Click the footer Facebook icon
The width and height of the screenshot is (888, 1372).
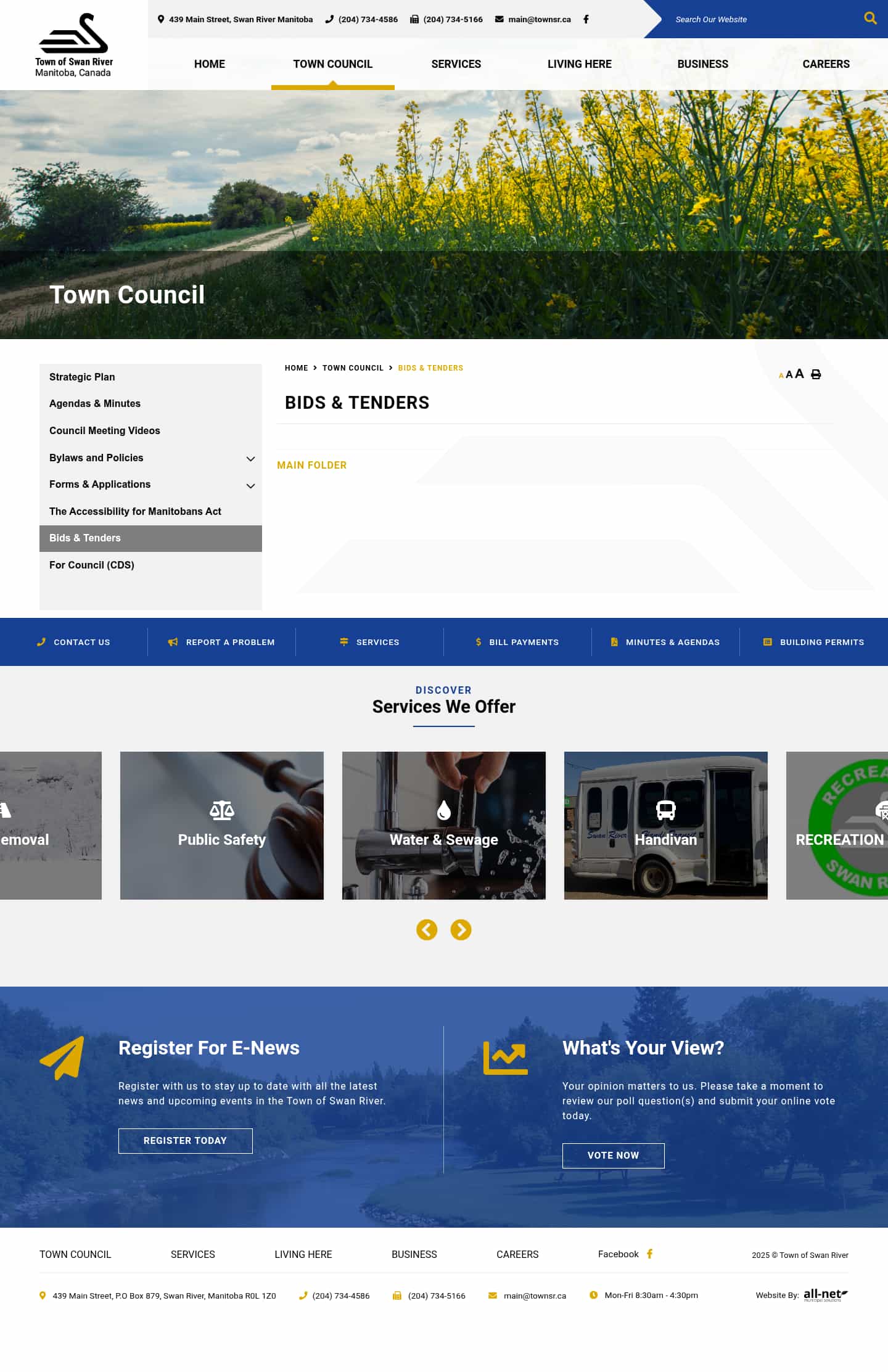(x=649, y=1254)
